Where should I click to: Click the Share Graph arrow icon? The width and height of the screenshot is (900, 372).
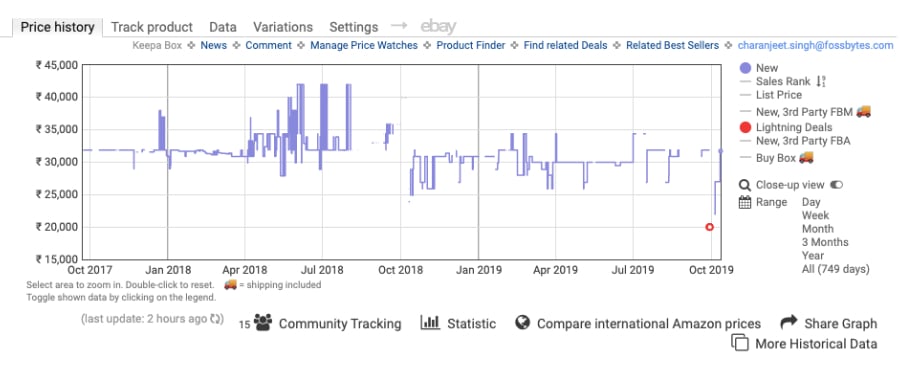pos(789,321)
